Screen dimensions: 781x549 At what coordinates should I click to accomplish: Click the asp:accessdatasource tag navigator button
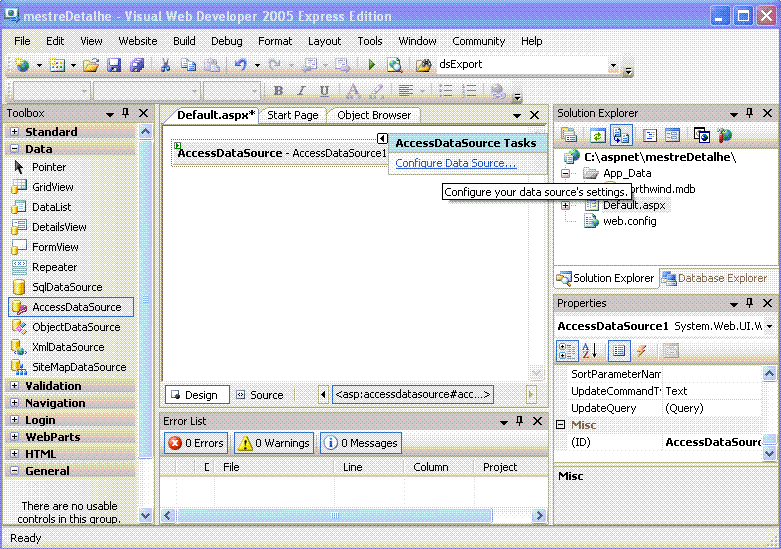412,395
